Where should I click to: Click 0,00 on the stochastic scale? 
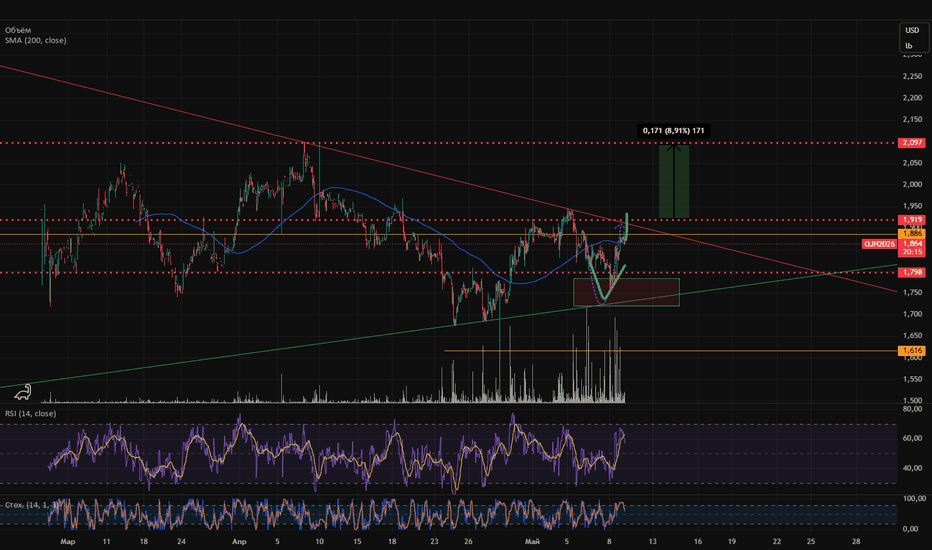point(912,529)
